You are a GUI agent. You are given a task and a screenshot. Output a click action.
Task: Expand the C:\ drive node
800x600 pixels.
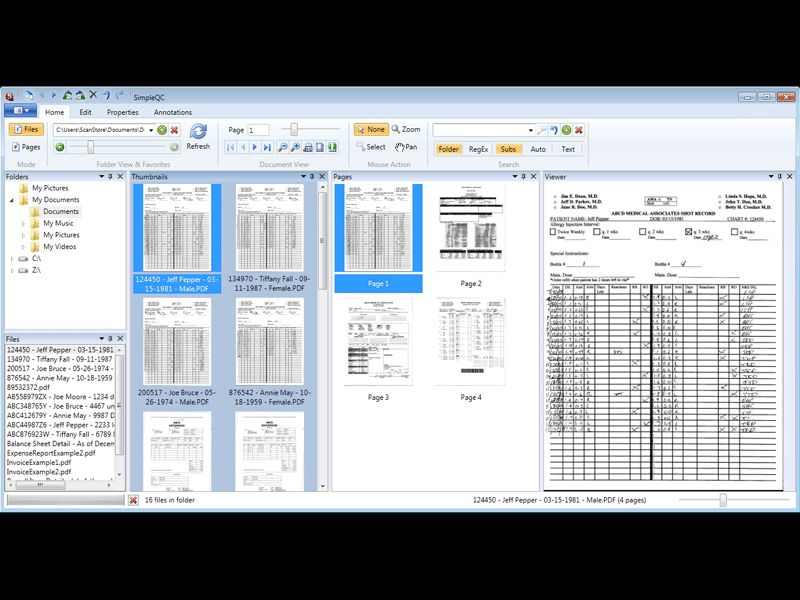12,259
